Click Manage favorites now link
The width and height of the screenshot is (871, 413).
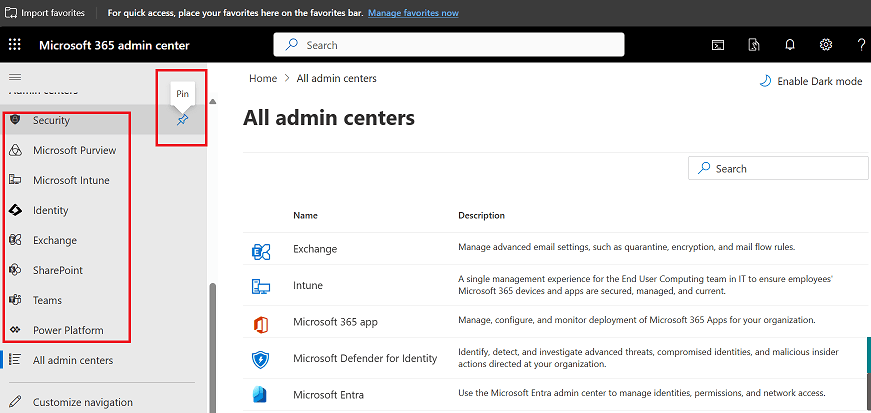pyautogui.click(x=413, y=12)
